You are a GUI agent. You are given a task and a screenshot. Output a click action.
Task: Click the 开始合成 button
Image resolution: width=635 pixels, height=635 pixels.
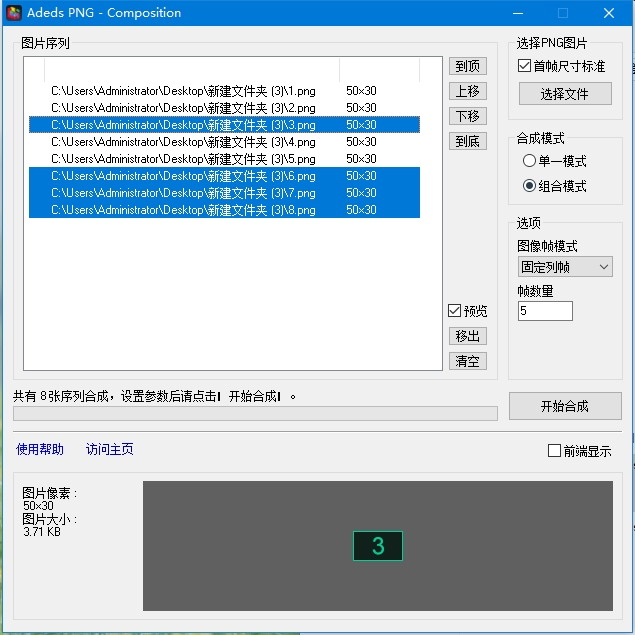point(565,406)
